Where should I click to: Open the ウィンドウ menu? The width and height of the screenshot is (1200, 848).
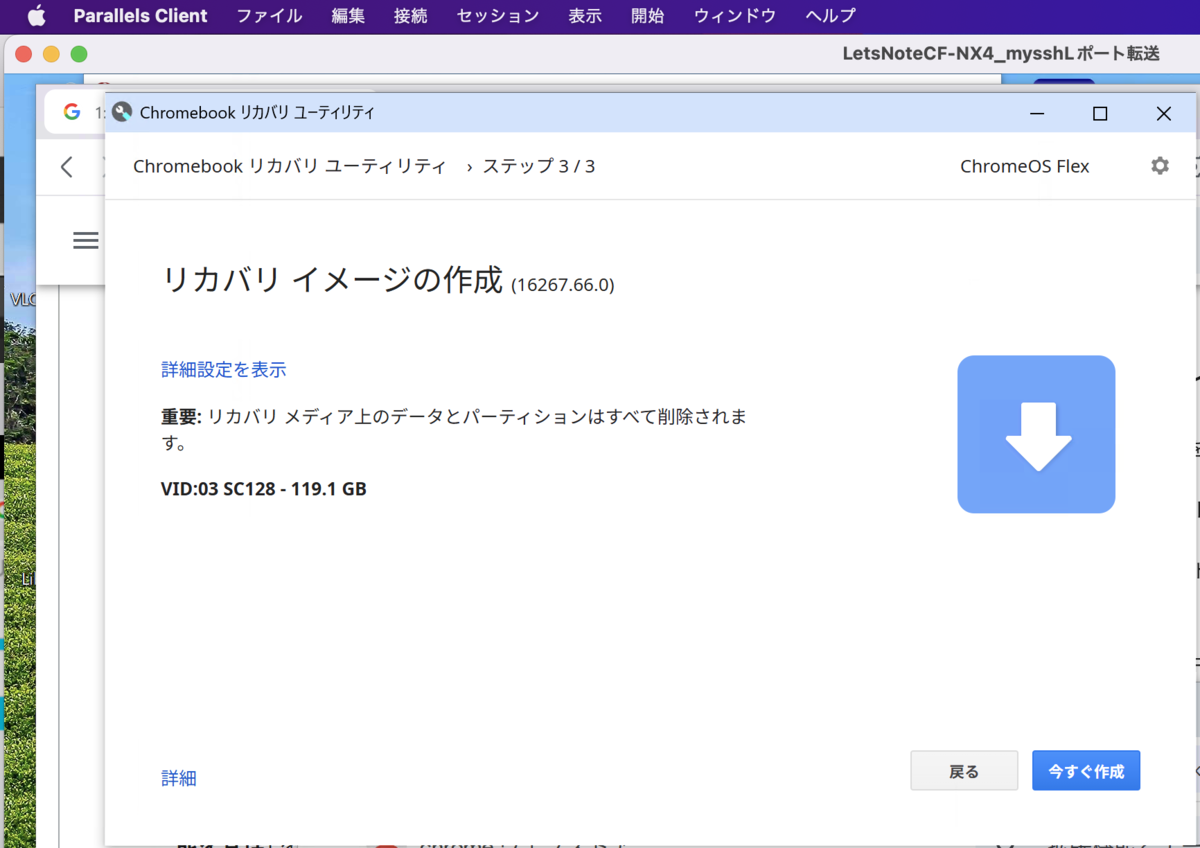tap(735, 16)
